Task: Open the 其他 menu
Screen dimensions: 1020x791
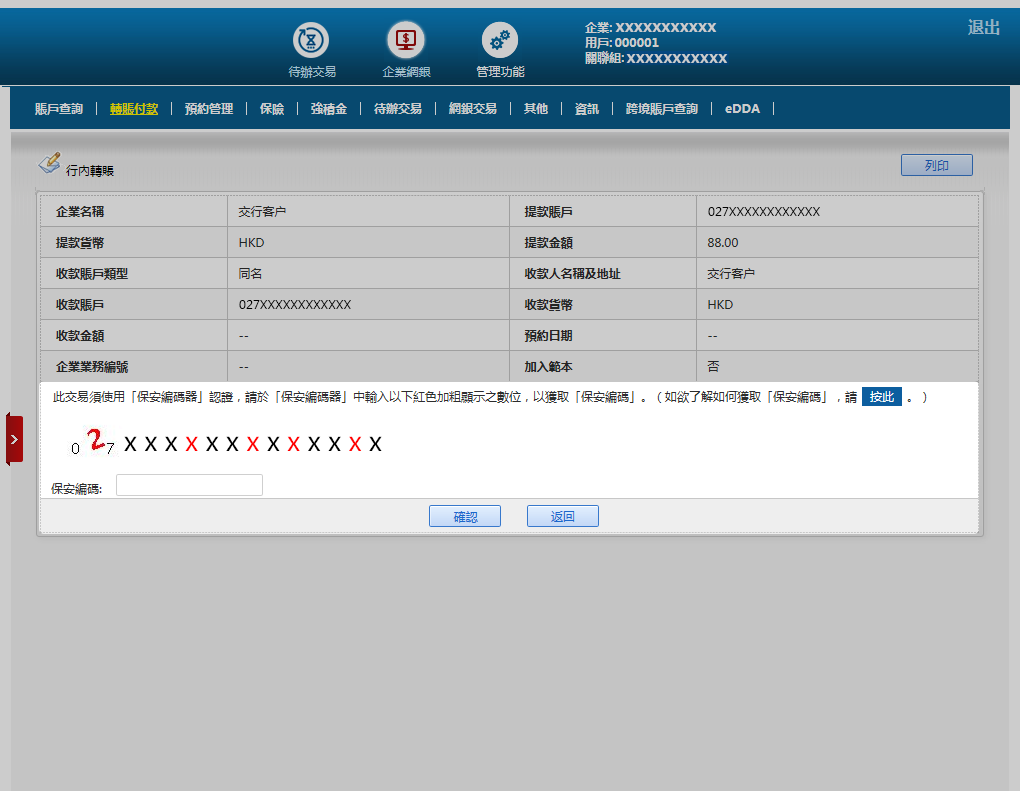Action: pyautogui.click(x=536, y=109)
